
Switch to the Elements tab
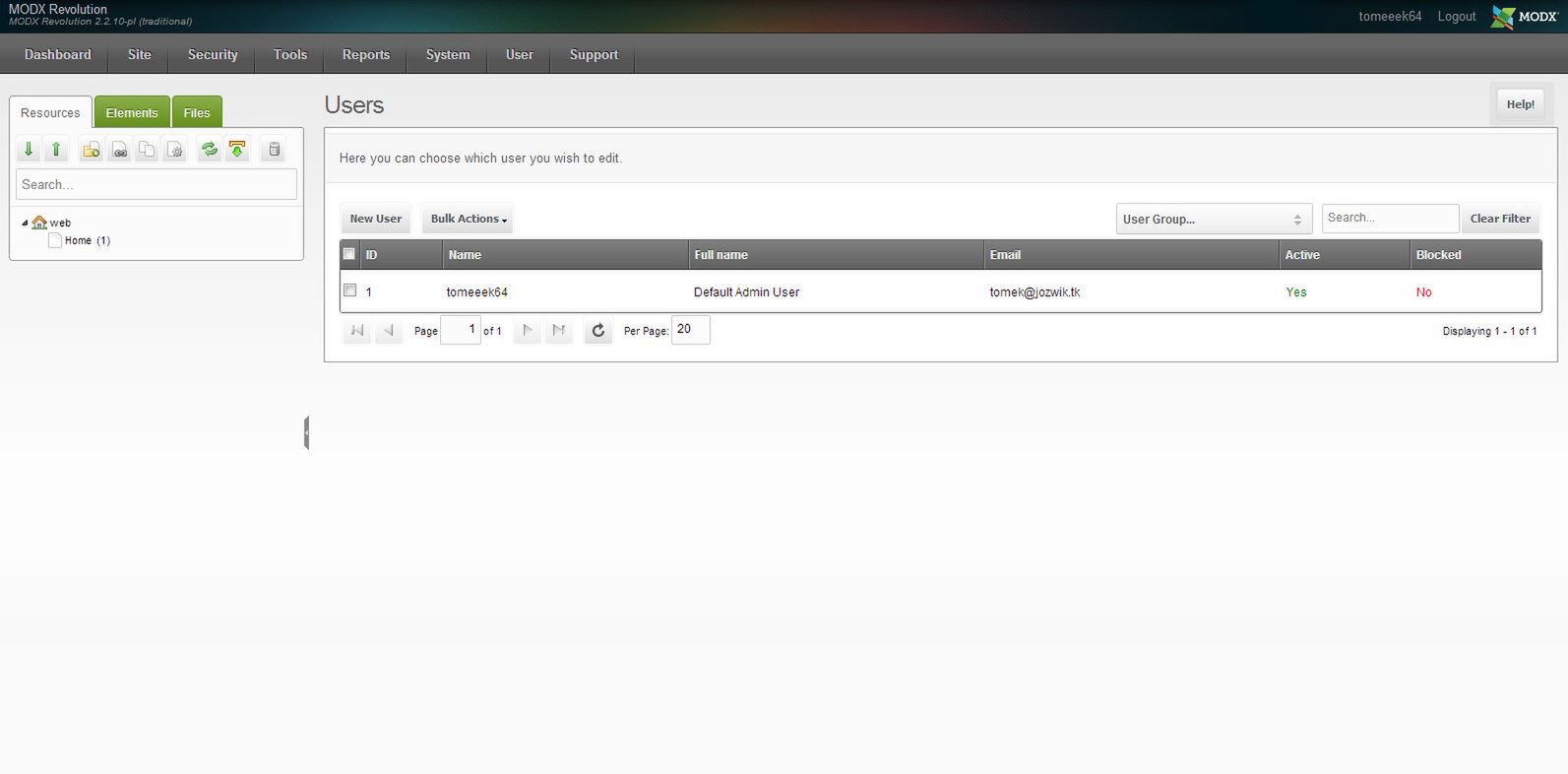(132, 112)
